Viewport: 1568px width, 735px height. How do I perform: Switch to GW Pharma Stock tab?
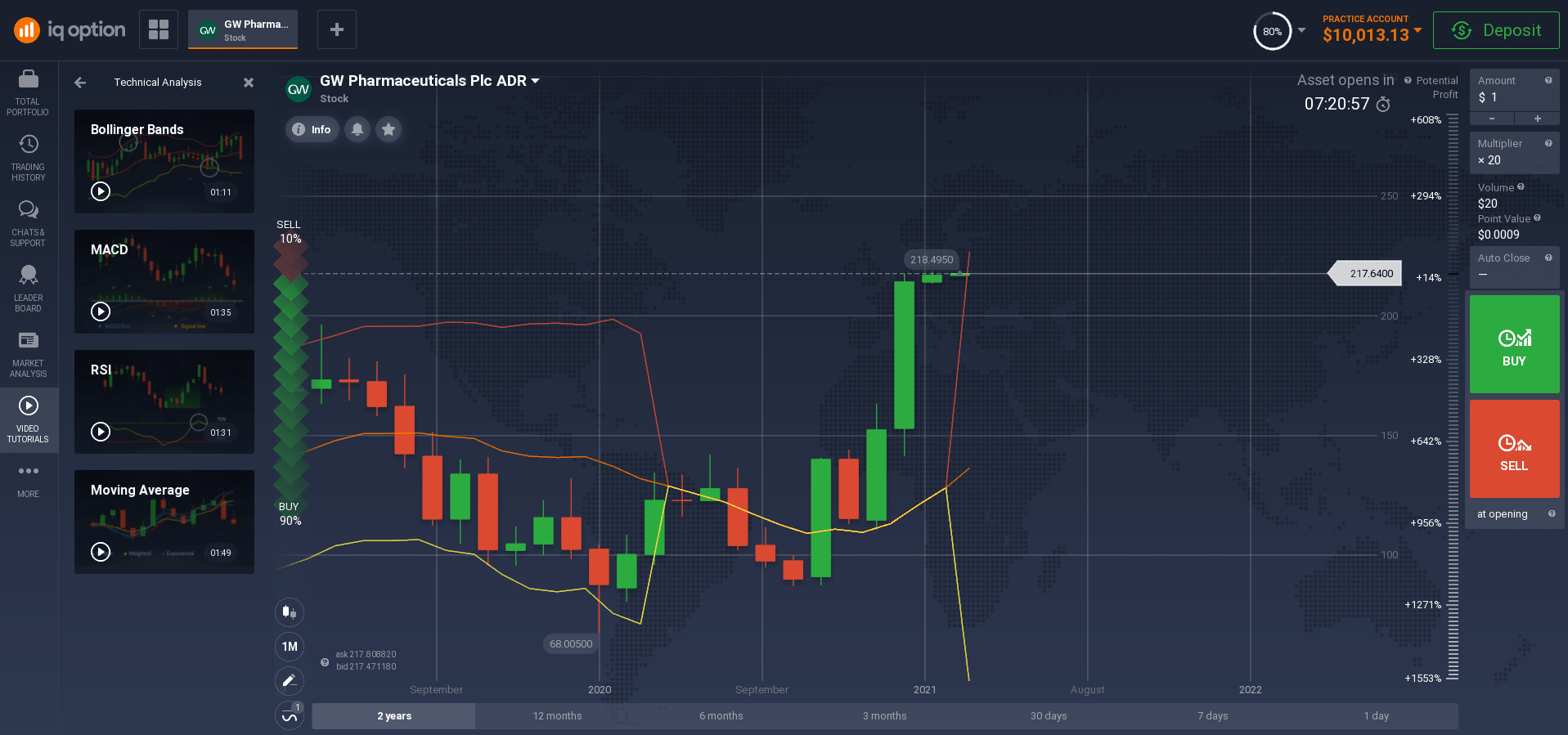click(x=243, y=30)
